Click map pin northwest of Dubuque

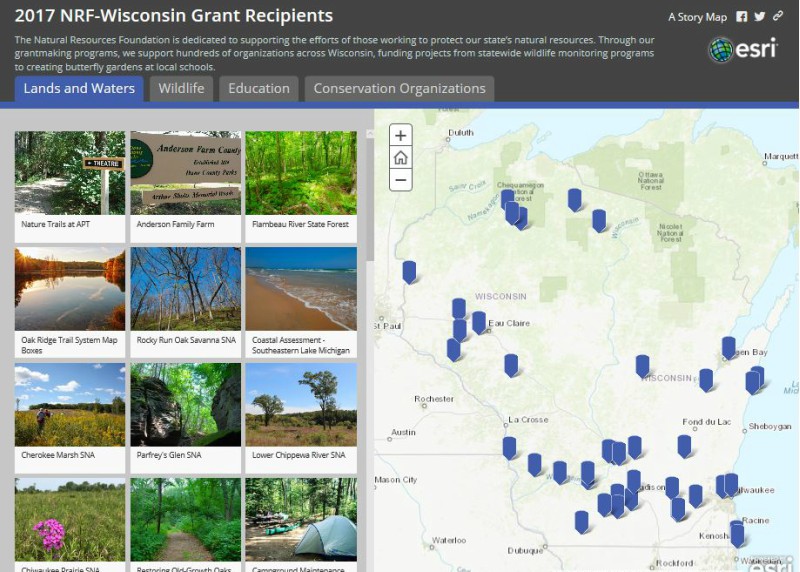click(582, 523)
